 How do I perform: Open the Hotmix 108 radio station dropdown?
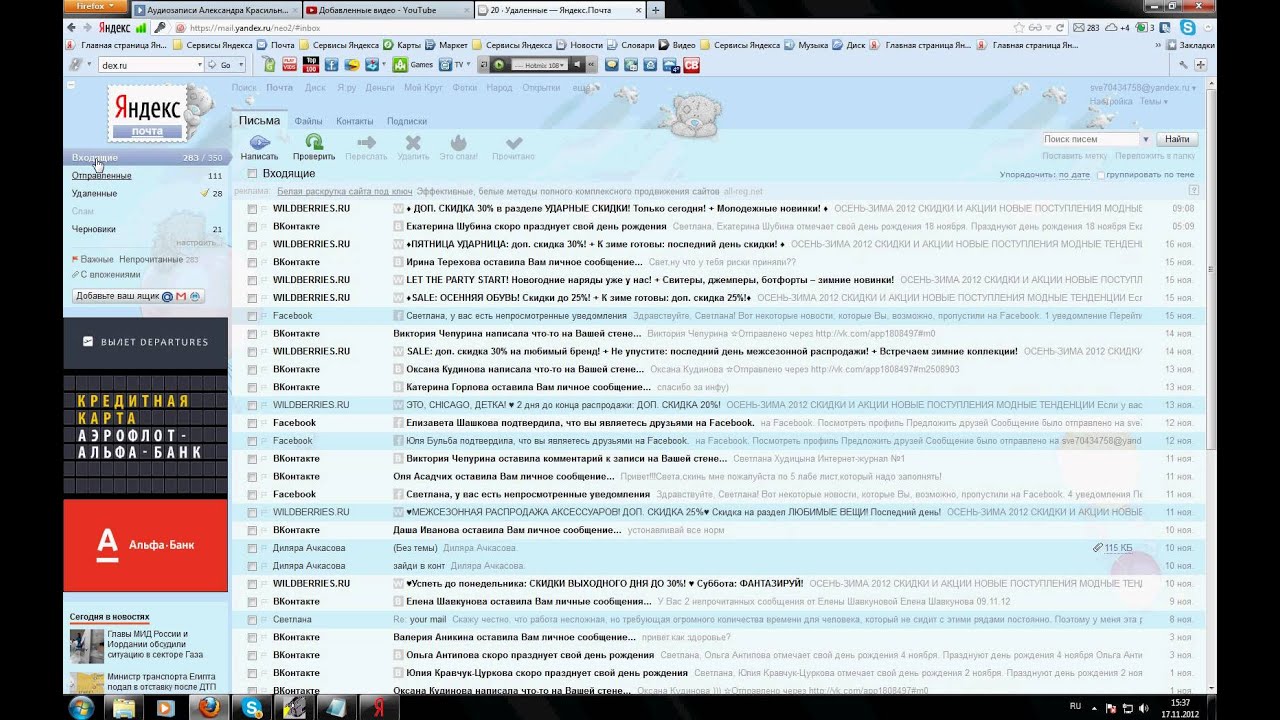pos(540,64)
